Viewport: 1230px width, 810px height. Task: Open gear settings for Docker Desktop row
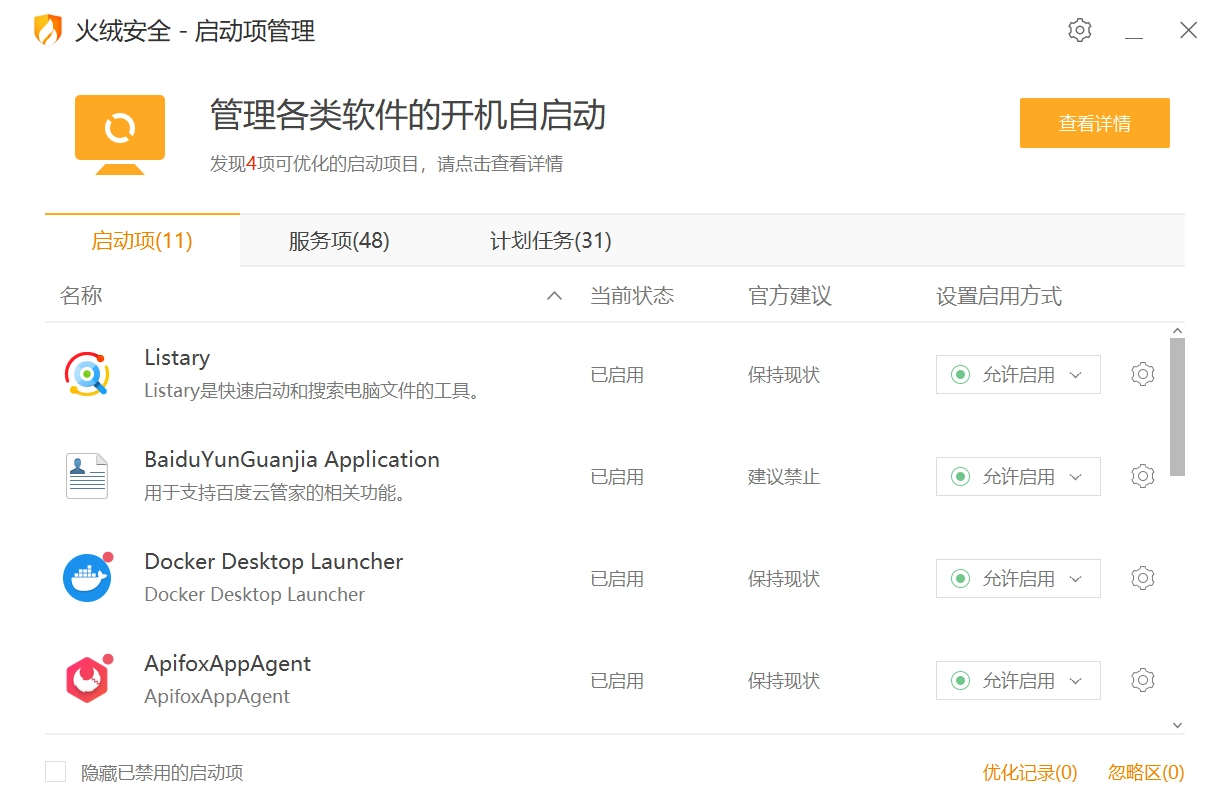(x=1143, y=578)
